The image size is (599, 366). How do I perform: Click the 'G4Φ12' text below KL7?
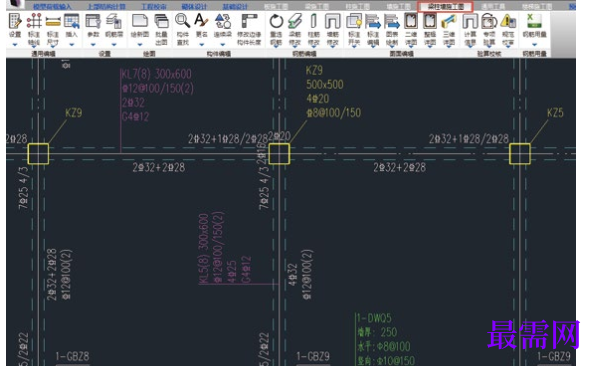(x=135, y=116)
